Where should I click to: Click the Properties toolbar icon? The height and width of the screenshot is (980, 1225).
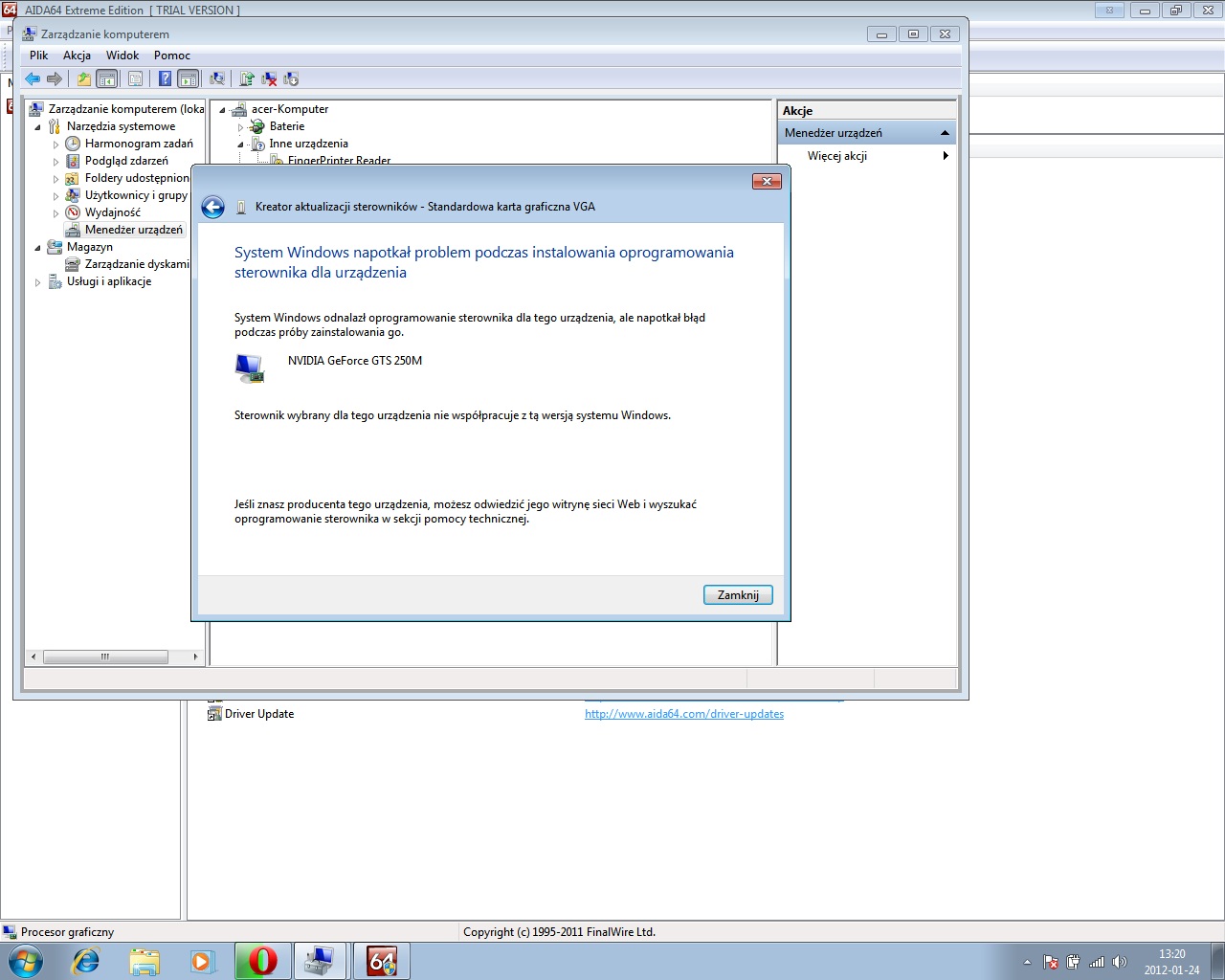click(x=135, y=78)
